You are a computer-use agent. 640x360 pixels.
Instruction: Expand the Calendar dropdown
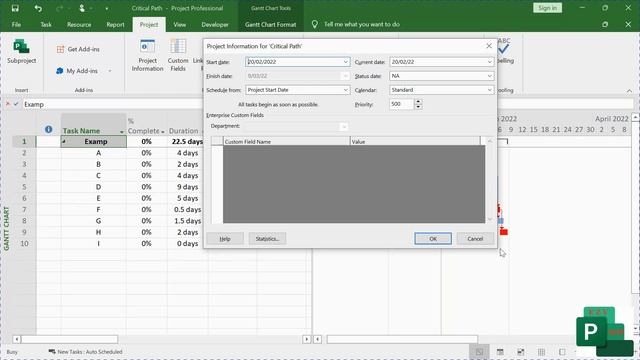tap(489, 90)
